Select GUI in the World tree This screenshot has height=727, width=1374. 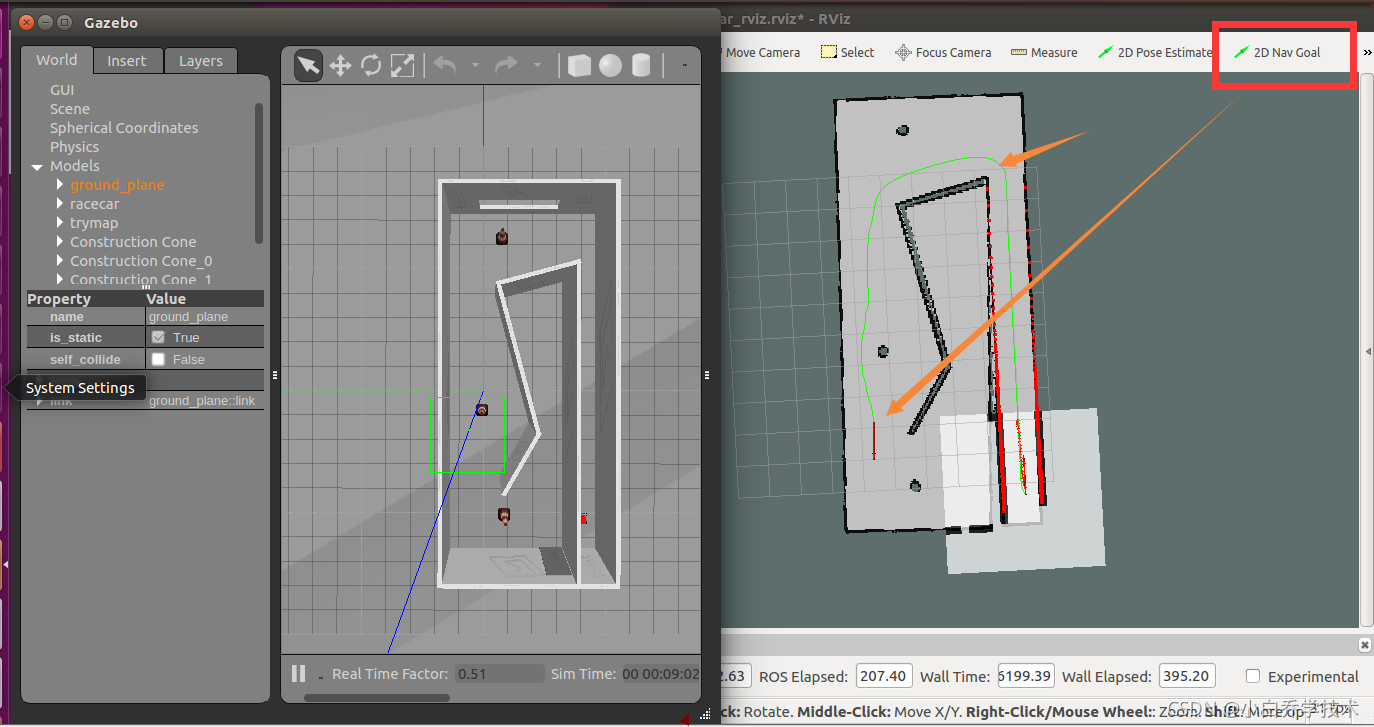[62, 90]
